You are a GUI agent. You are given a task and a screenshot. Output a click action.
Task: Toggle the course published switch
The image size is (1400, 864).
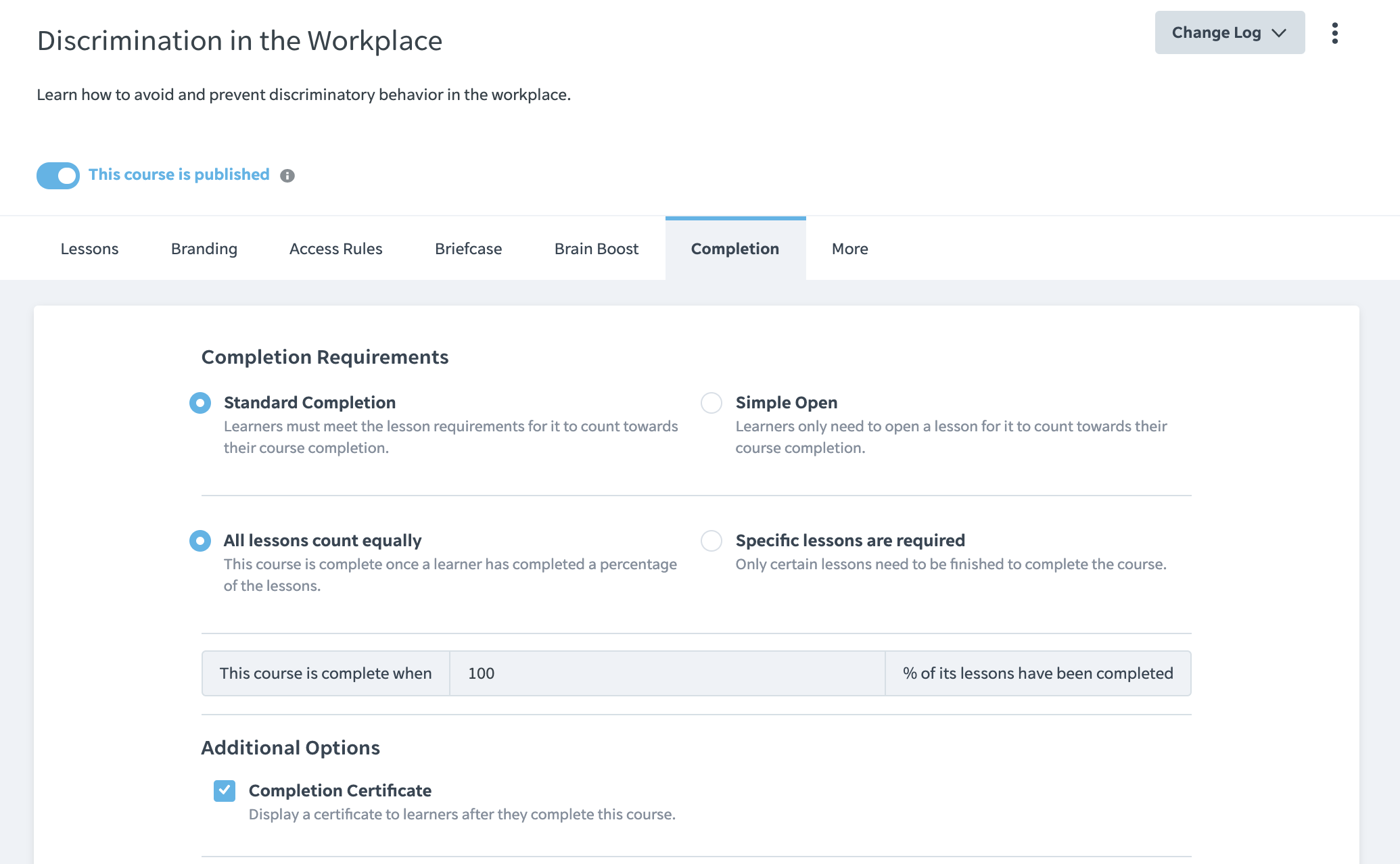pyautogui.click(x=58, y=176)
